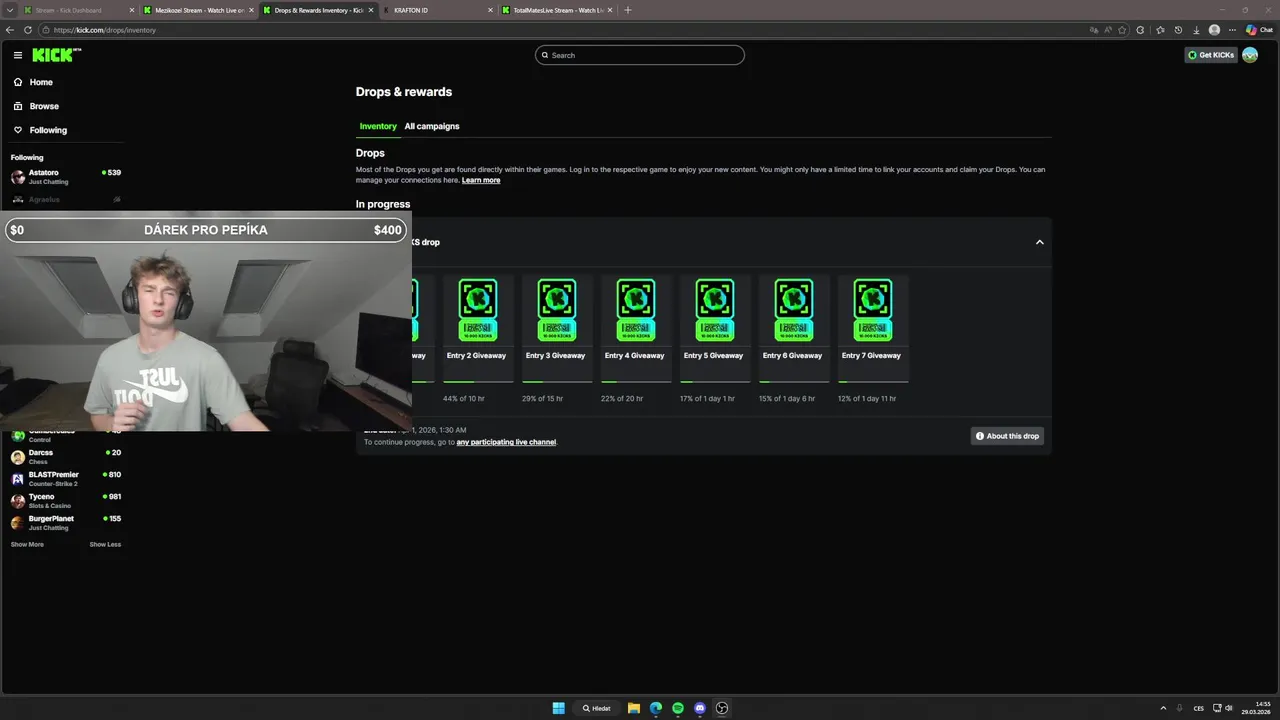
Task: Open translate page icon in address bar
Action: coord(1094,30)
